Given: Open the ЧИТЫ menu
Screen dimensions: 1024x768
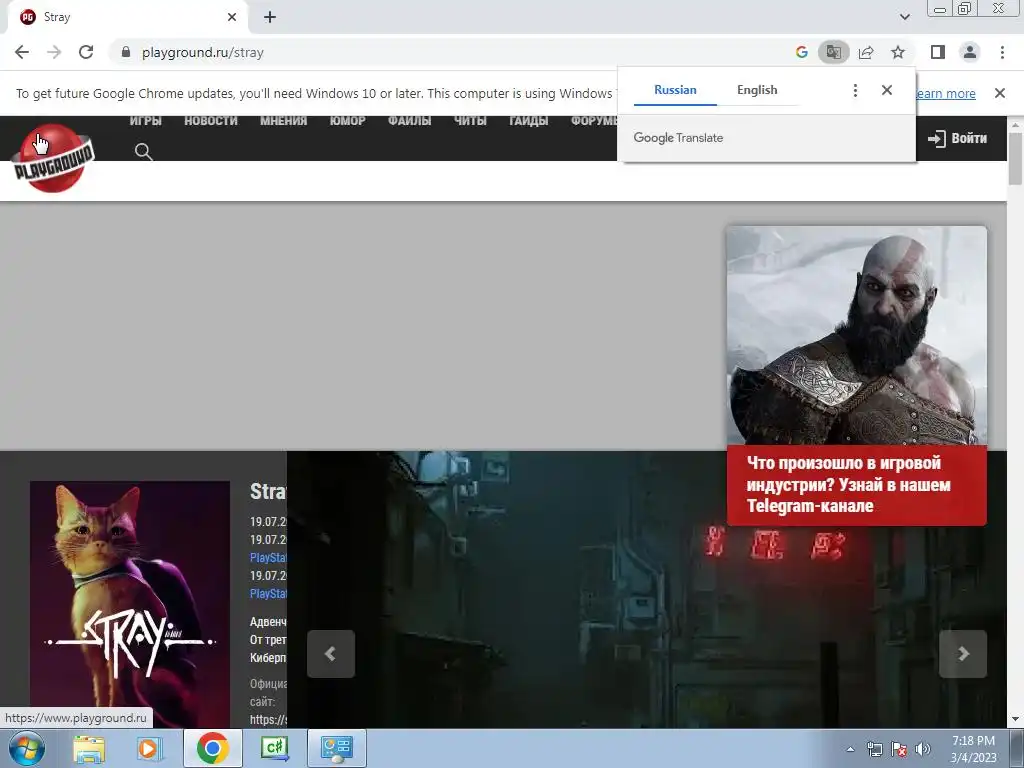Looking at the screenshot, I should click(470, 121).
